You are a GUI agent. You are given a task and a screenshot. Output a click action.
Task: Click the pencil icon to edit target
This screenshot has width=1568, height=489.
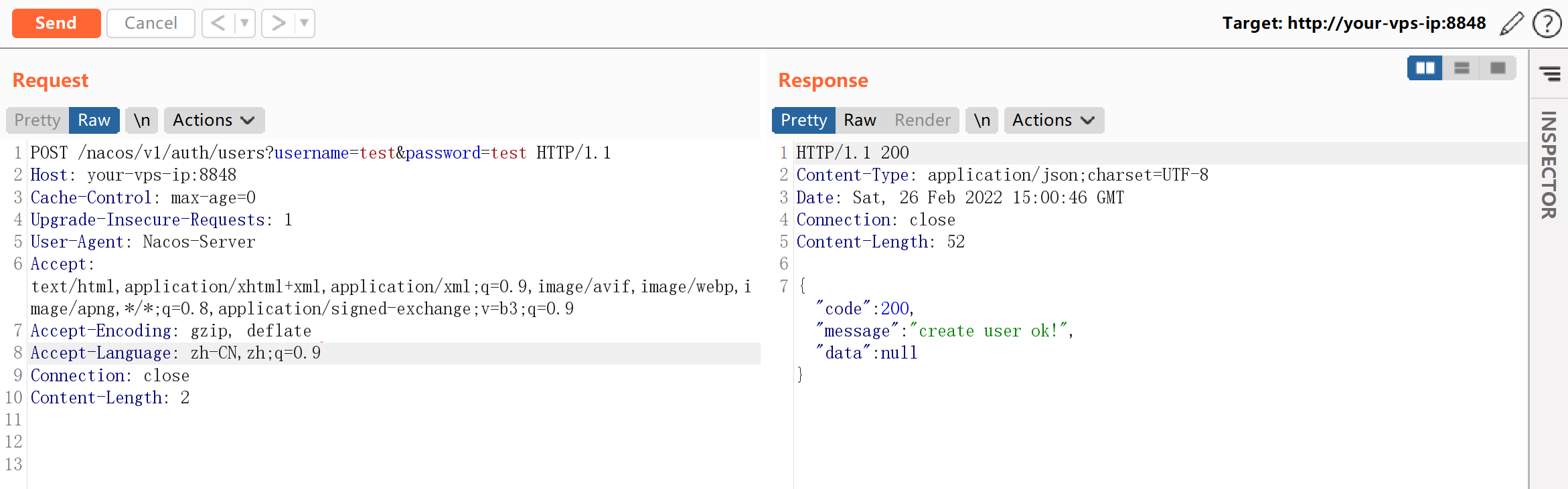(x=1512, y=23)
